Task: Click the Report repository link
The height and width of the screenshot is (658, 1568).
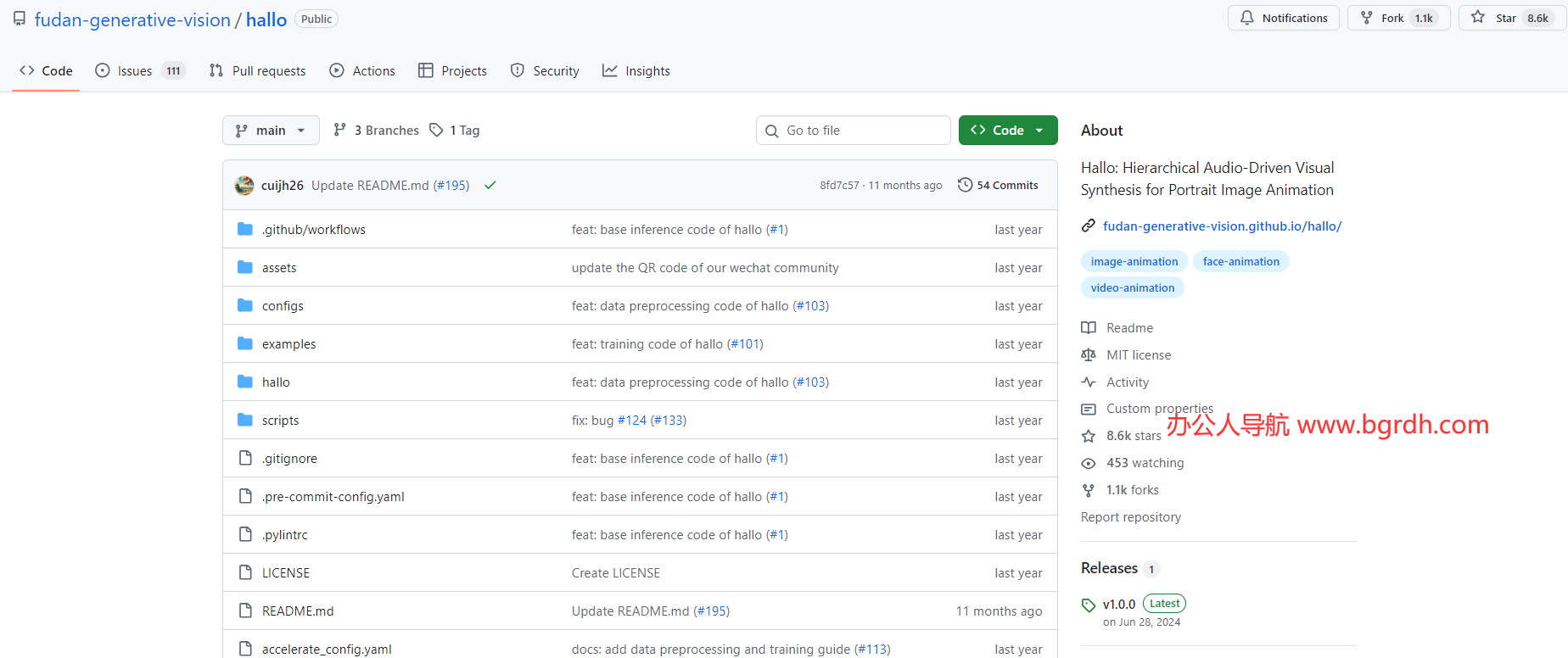Action: (x=1130, y=517)
